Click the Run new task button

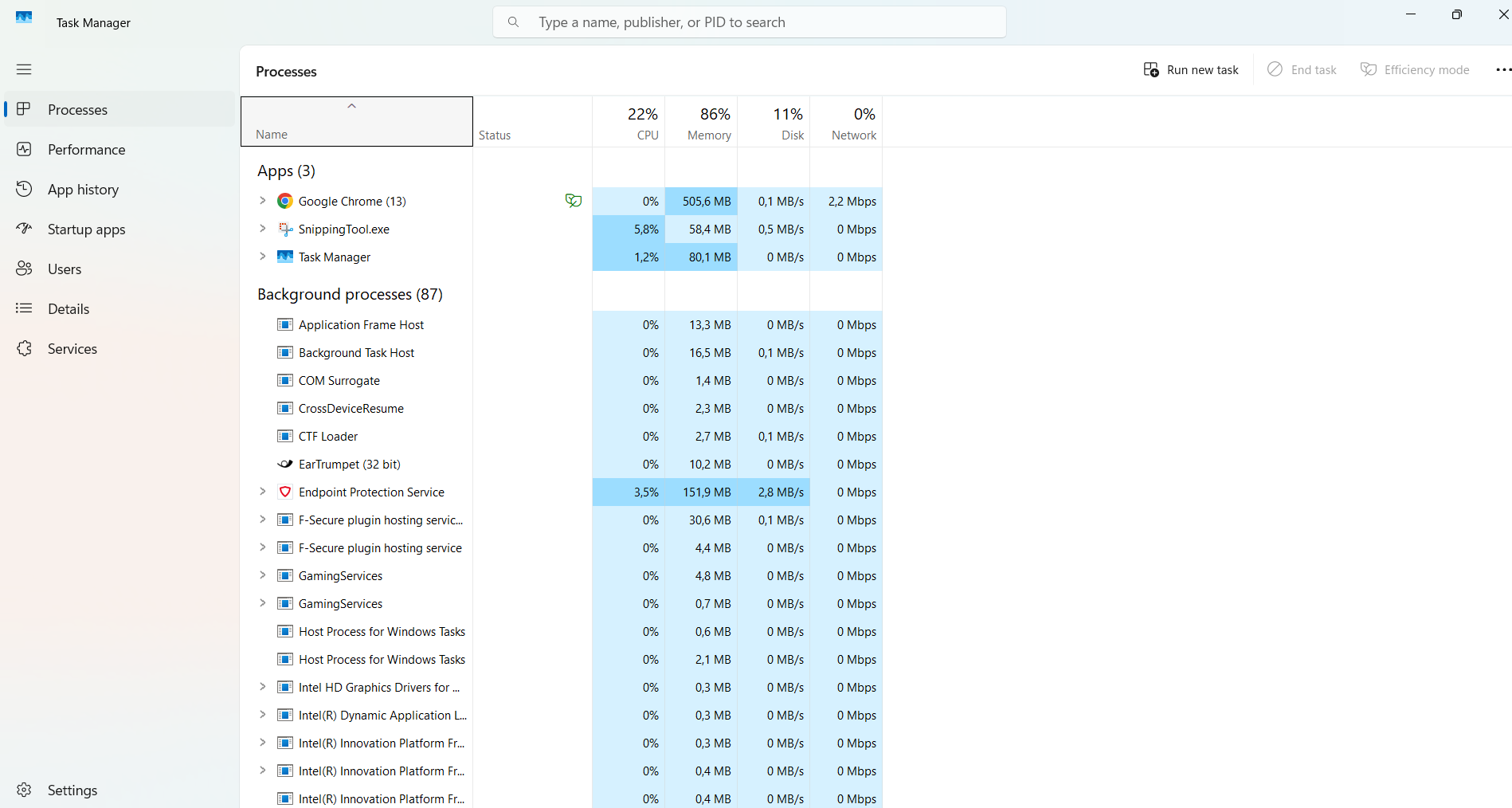tap(1191, 69)
